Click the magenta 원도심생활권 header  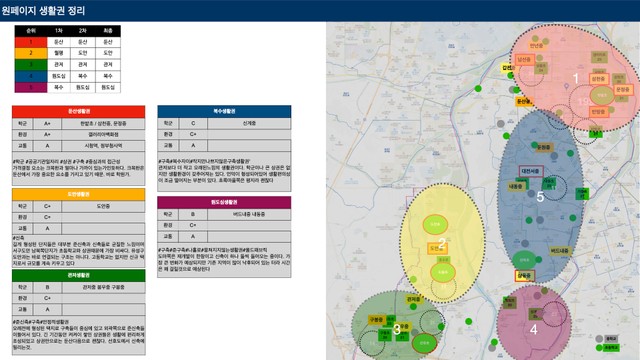pyautogui.click(x=224, y=202)
